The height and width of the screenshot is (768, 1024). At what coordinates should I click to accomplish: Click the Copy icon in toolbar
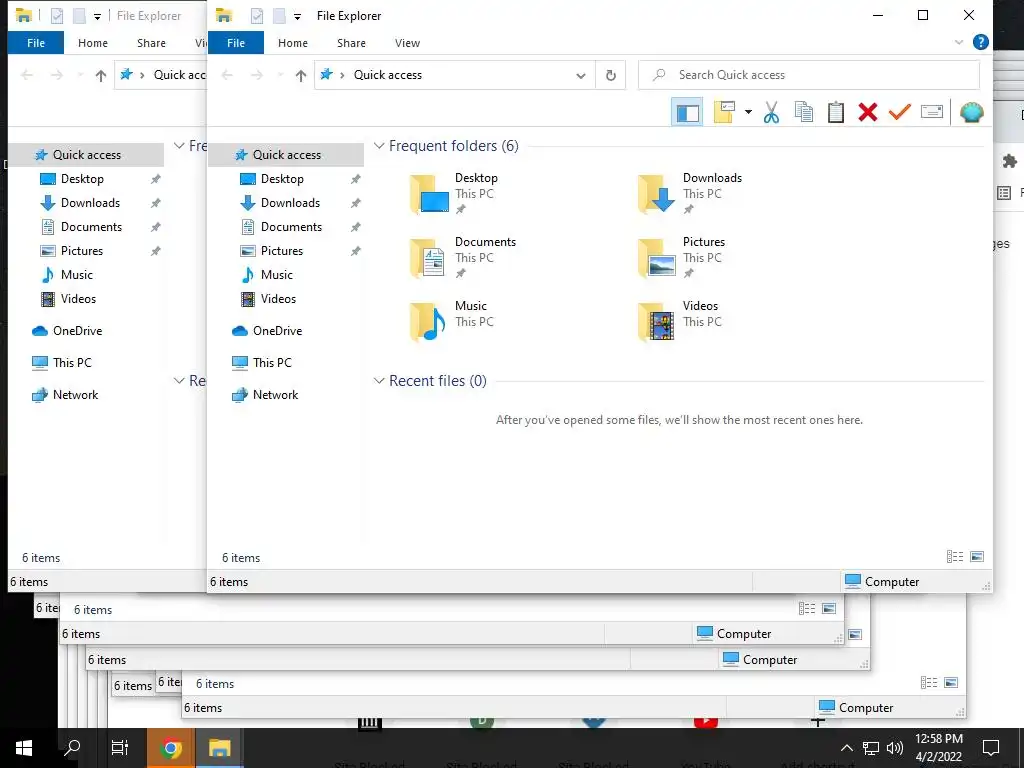pos(804,112)
